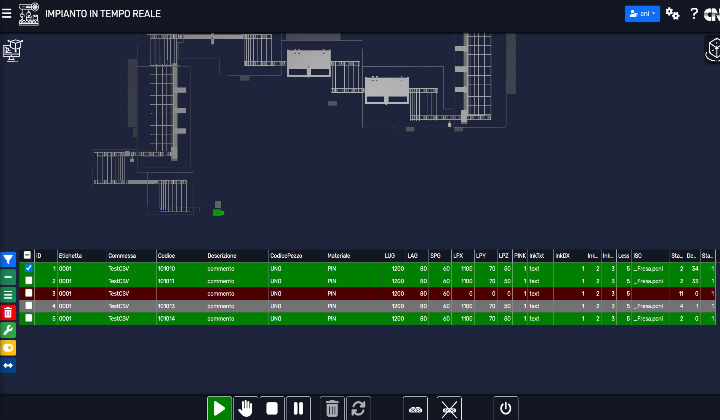Image resolution: width=720 pixels, height=420 pixels.
Task: Click the pause button
Action: click(298, 408)
